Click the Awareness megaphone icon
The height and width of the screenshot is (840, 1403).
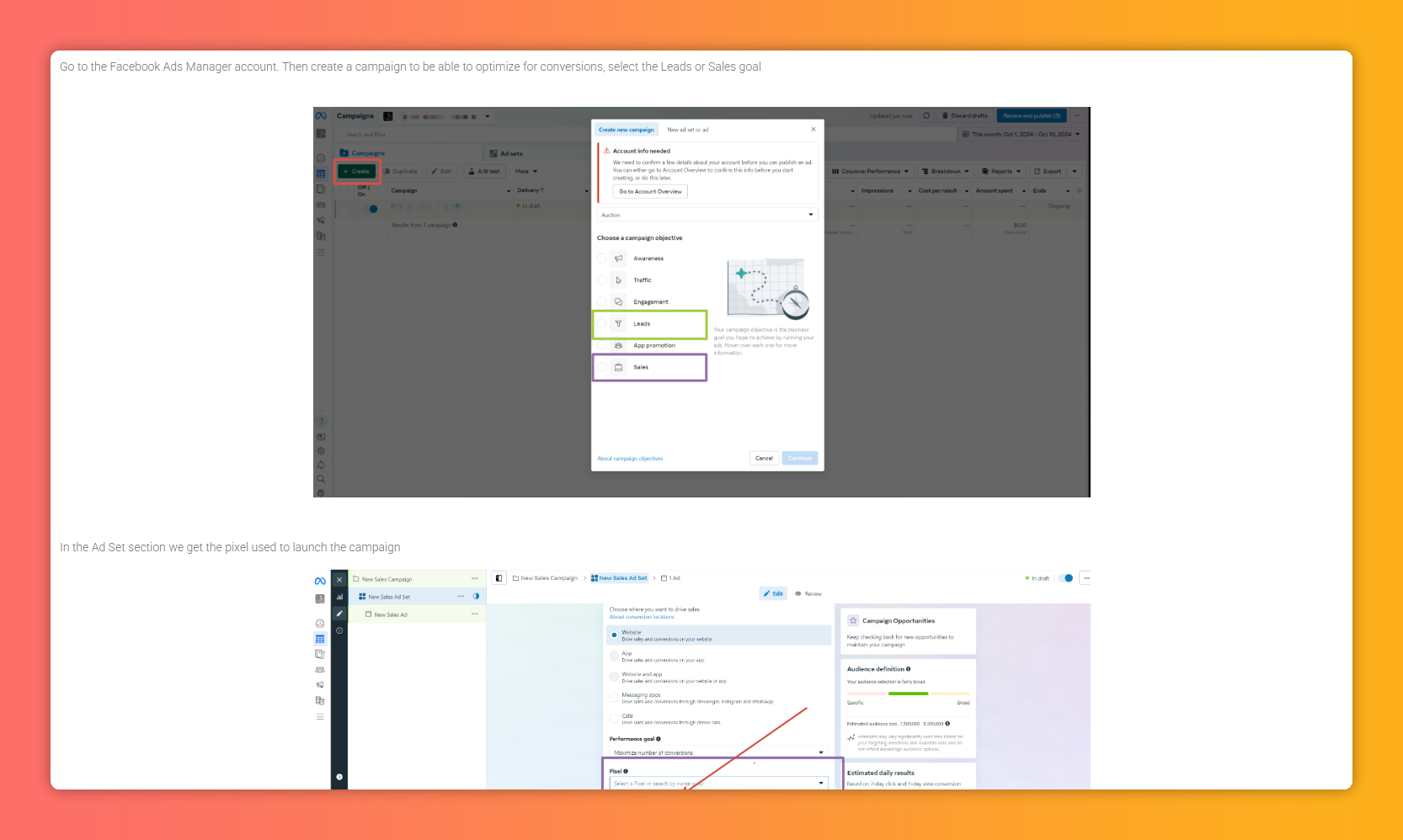tap(618, 258)
